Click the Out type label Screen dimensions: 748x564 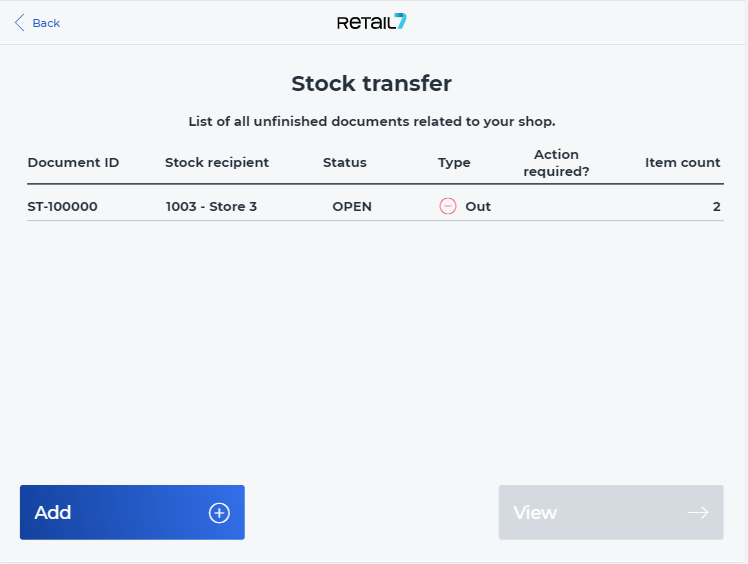478,207
